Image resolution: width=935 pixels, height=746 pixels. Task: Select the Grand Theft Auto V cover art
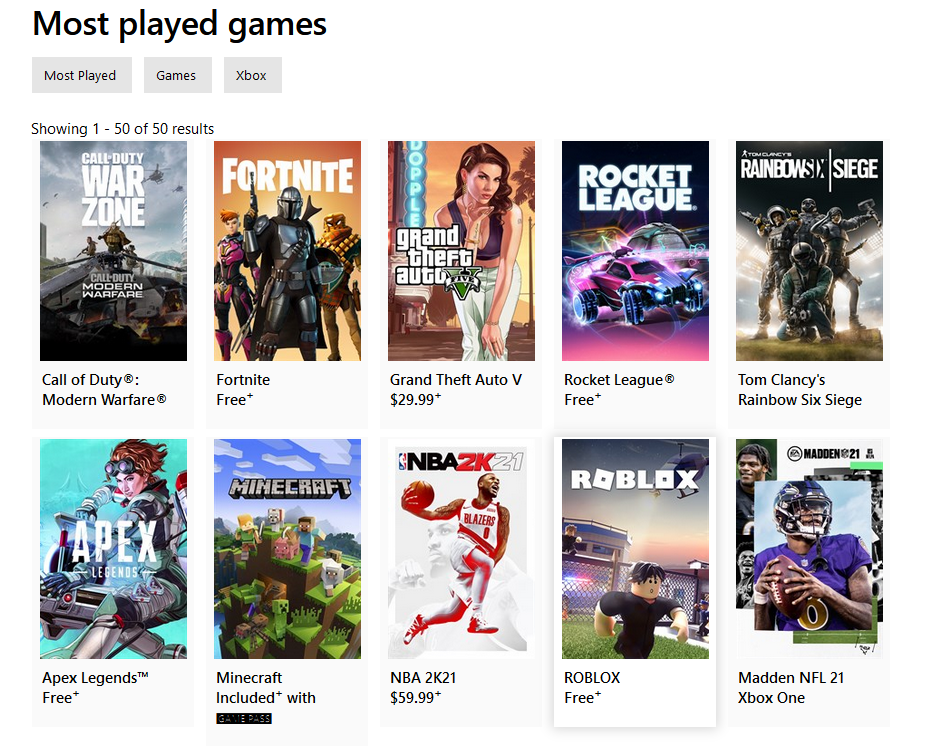pos(462,250)
